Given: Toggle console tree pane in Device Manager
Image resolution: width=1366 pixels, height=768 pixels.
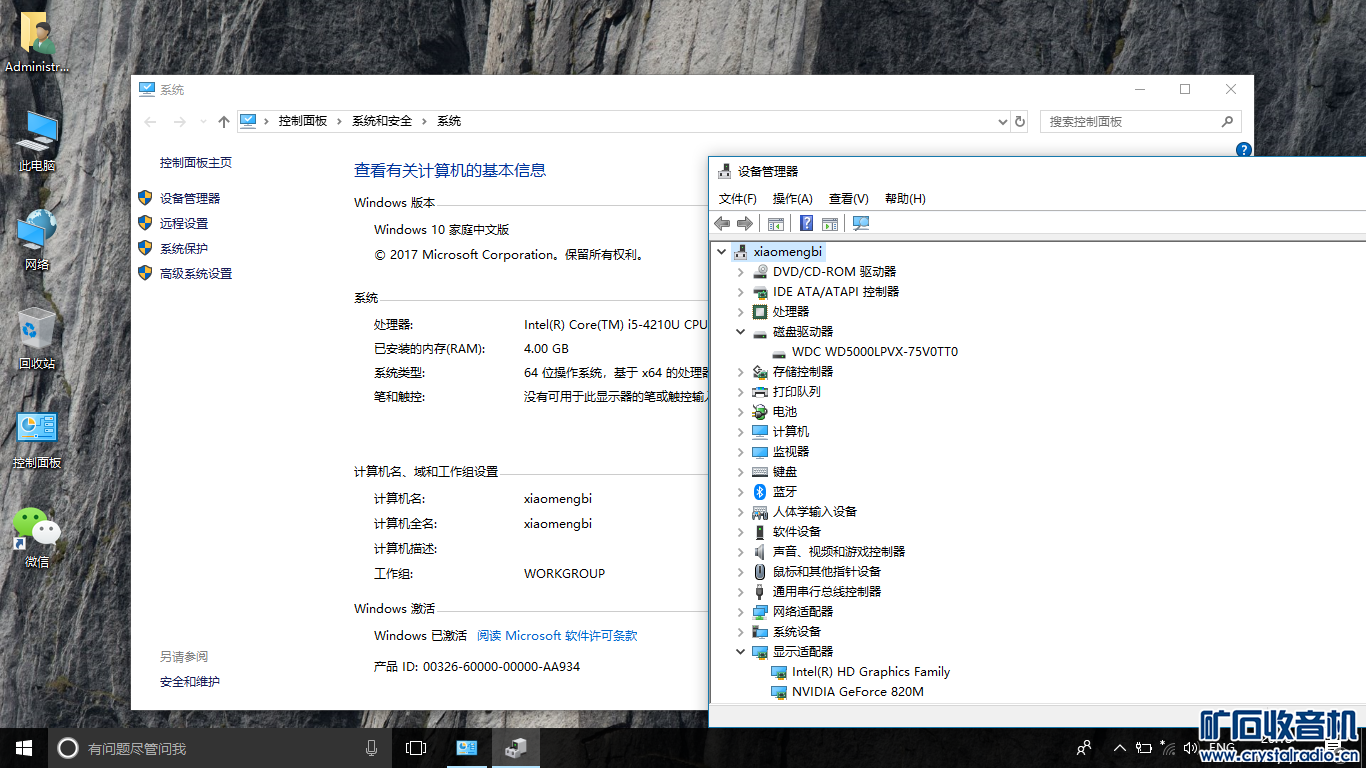Looking at the screenshot, I should coord(775,224).
